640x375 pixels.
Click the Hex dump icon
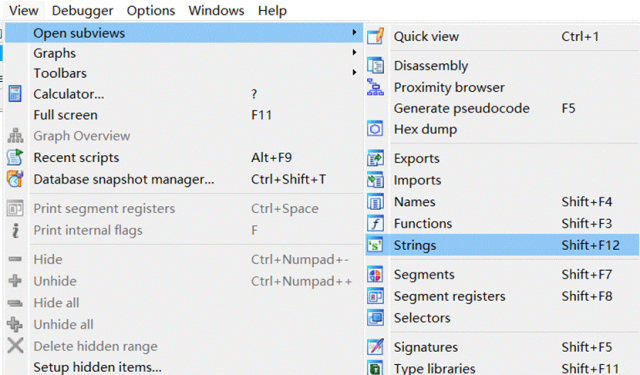(x=376, y=129)
